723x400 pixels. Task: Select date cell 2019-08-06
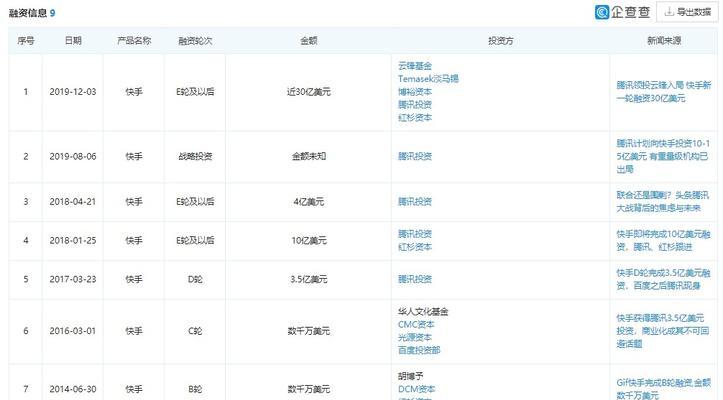tap(73, 156)
